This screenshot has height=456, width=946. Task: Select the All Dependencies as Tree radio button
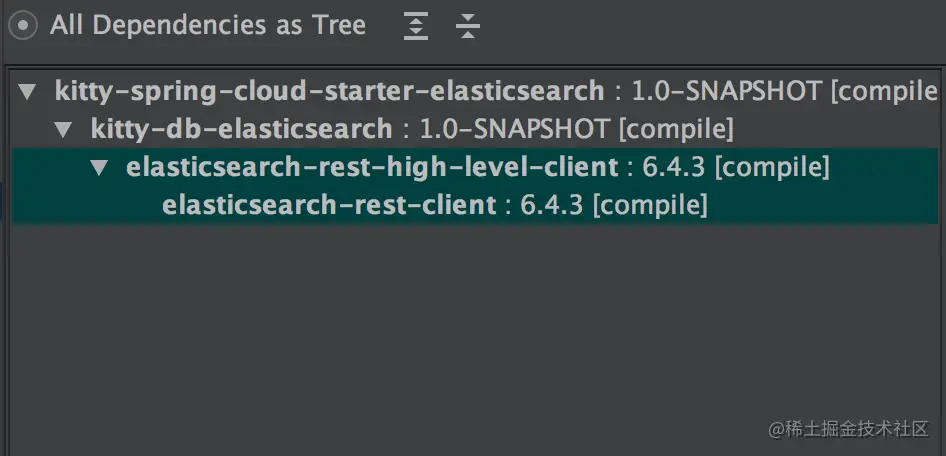[23, 26]
